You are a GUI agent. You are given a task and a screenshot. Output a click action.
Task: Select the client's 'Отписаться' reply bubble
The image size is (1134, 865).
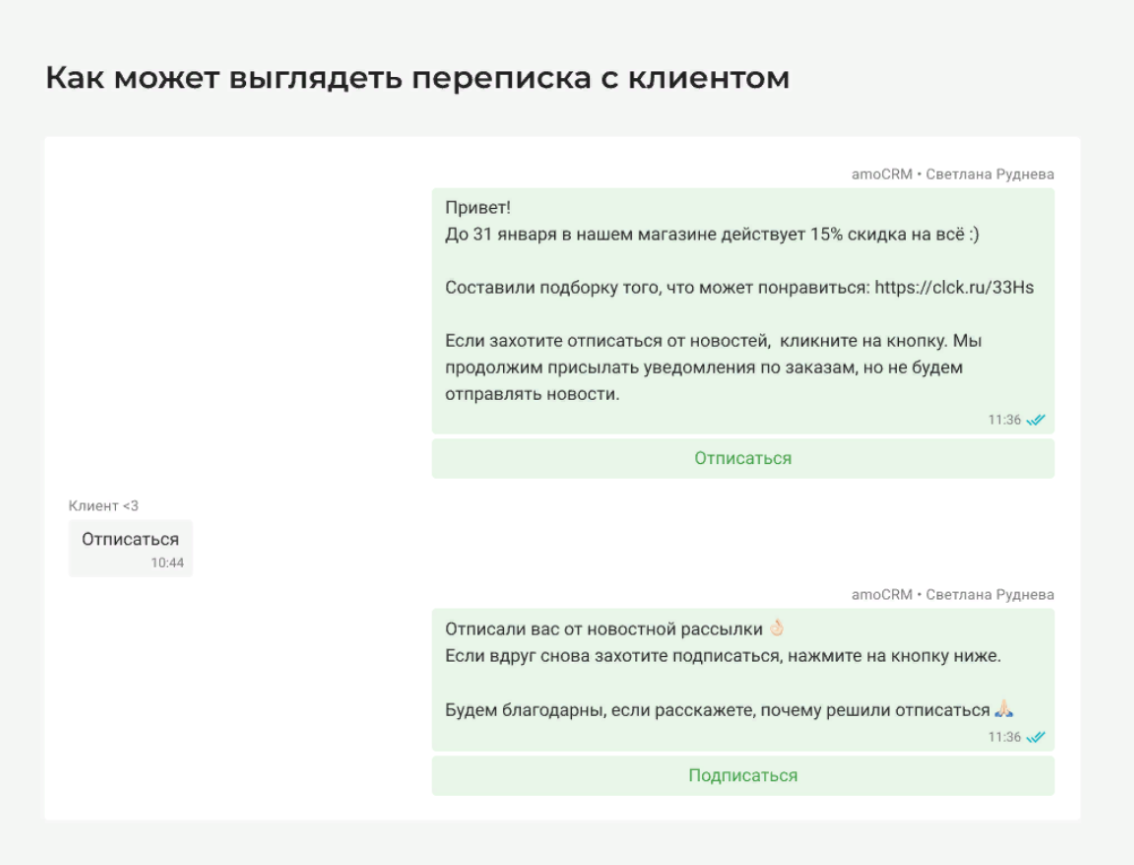130,547
